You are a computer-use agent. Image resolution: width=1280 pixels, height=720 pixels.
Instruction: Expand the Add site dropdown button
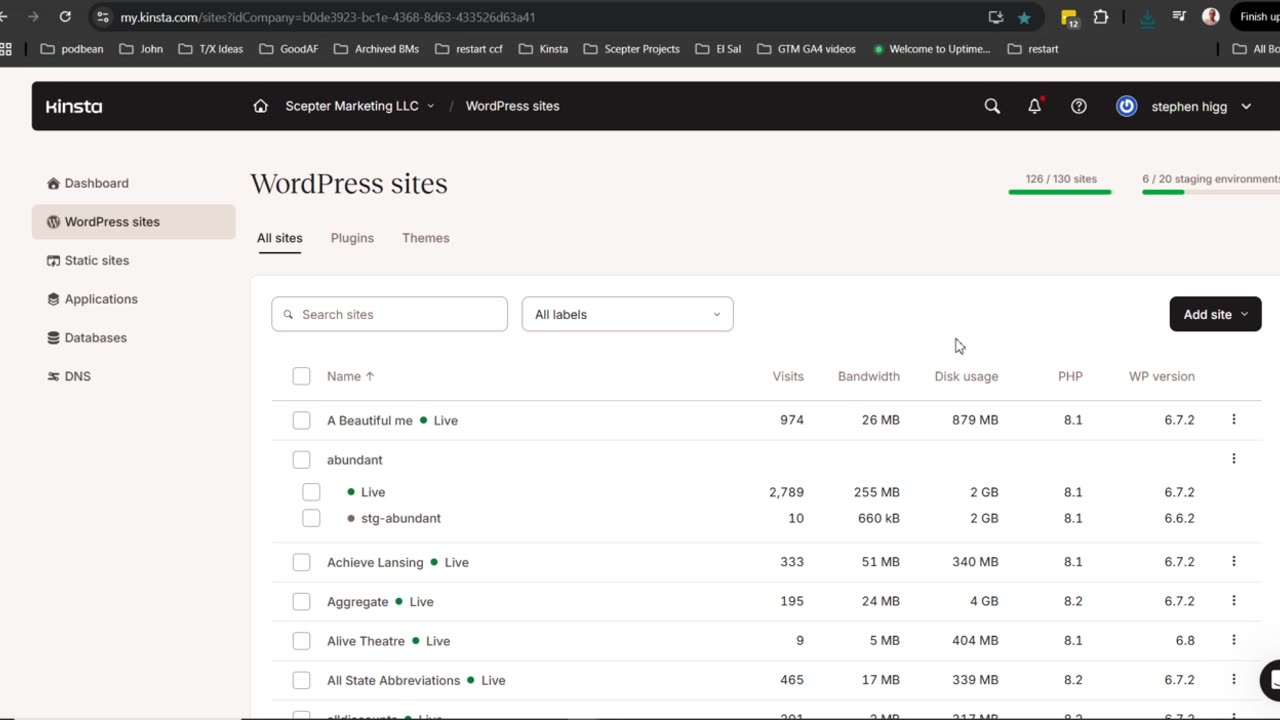coord(1215,314)
